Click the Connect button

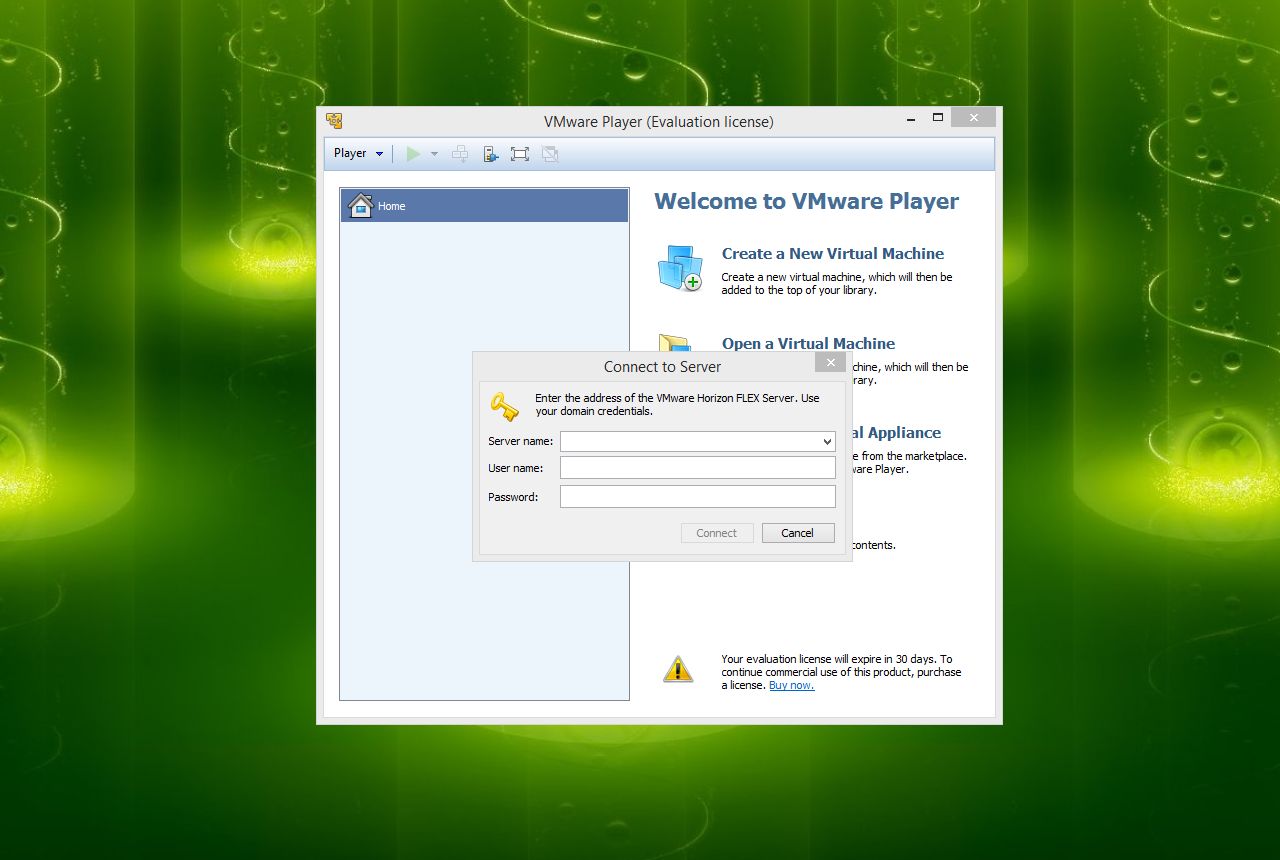coord(716,533)
